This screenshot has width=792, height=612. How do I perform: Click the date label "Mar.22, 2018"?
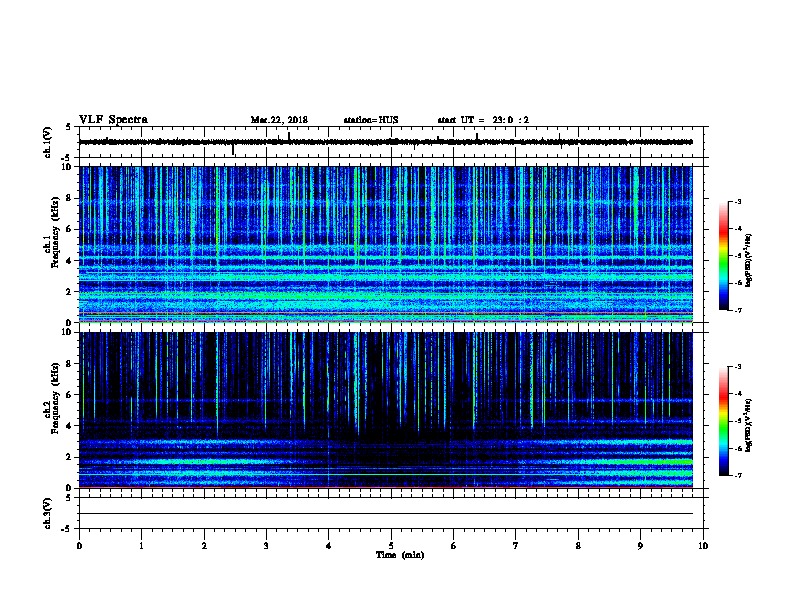tap(279, 120)
